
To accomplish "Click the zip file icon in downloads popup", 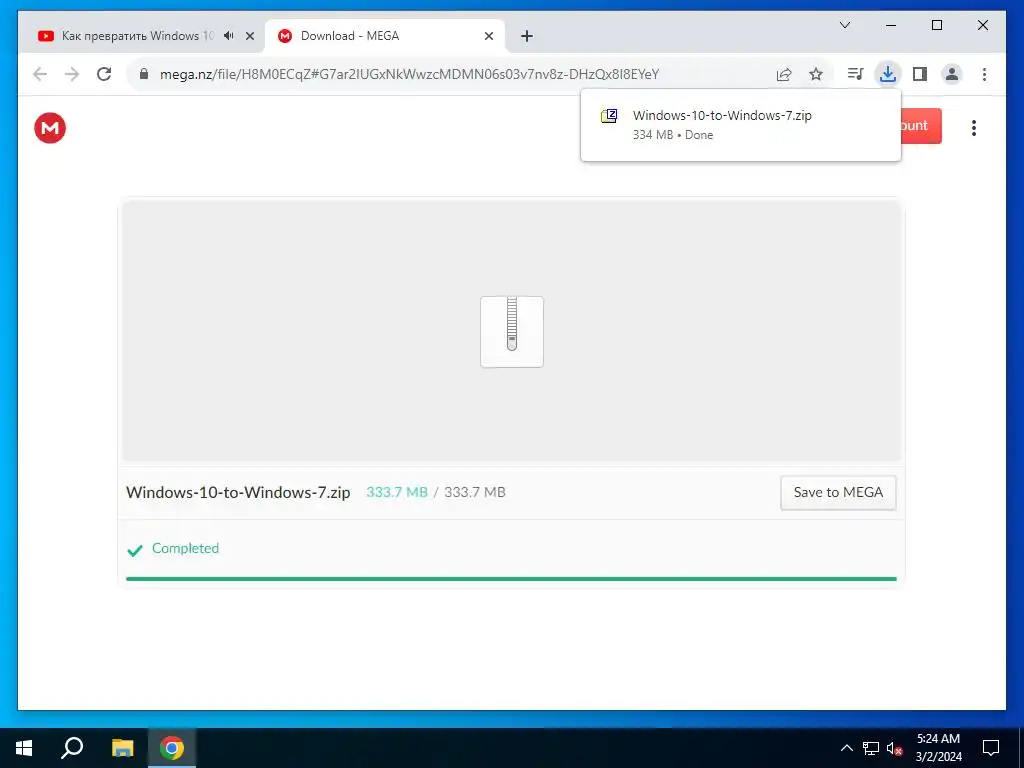I will [x=609, y=116].
